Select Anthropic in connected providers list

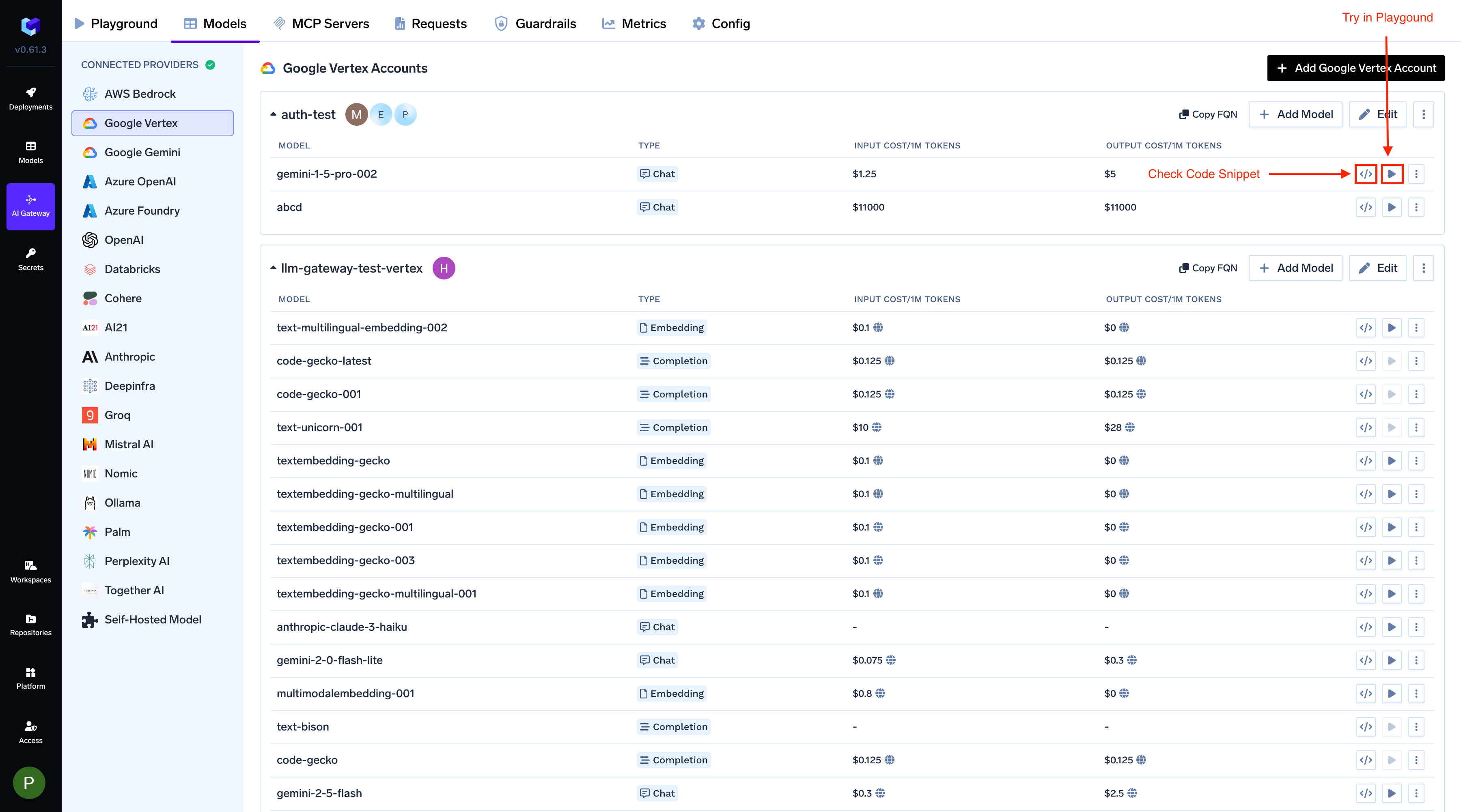[x=129, y=357]
